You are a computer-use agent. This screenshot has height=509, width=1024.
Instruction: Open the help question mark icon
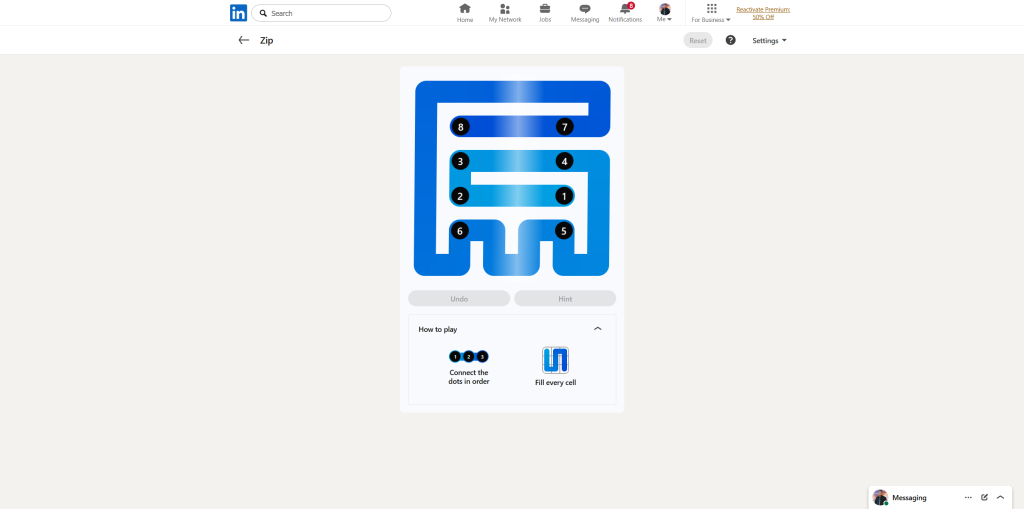tap(731, 40)
